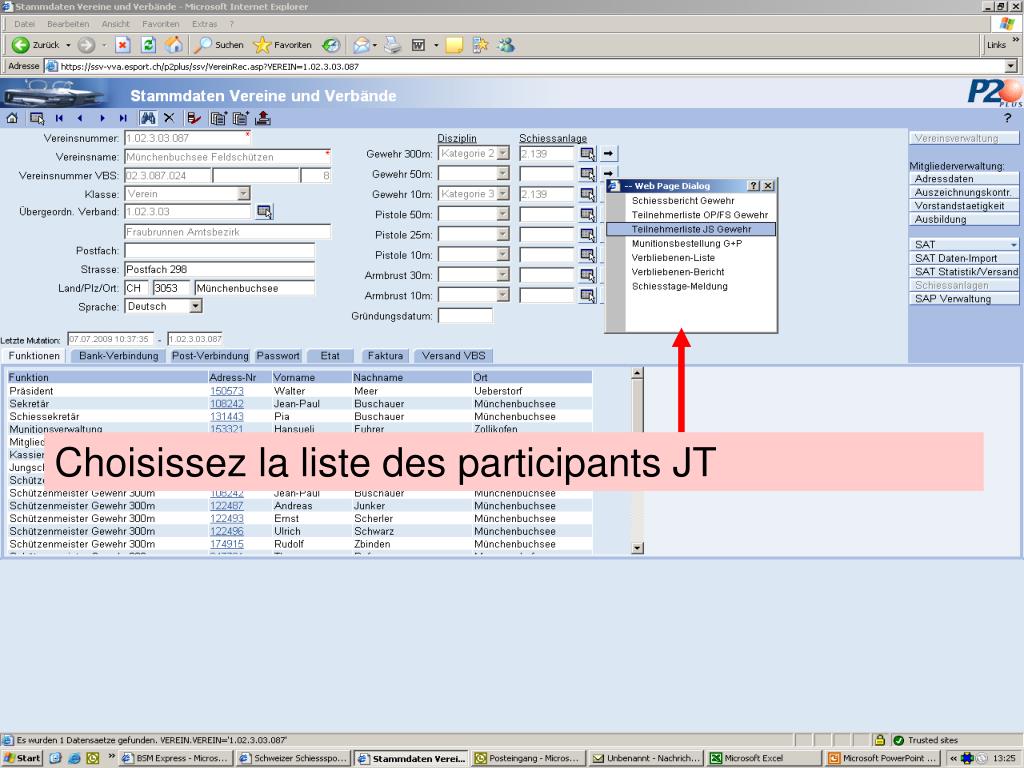The image size is (1024, 768).
Task: Click the Gründungsdatum input field
Action: pos(465,315)
